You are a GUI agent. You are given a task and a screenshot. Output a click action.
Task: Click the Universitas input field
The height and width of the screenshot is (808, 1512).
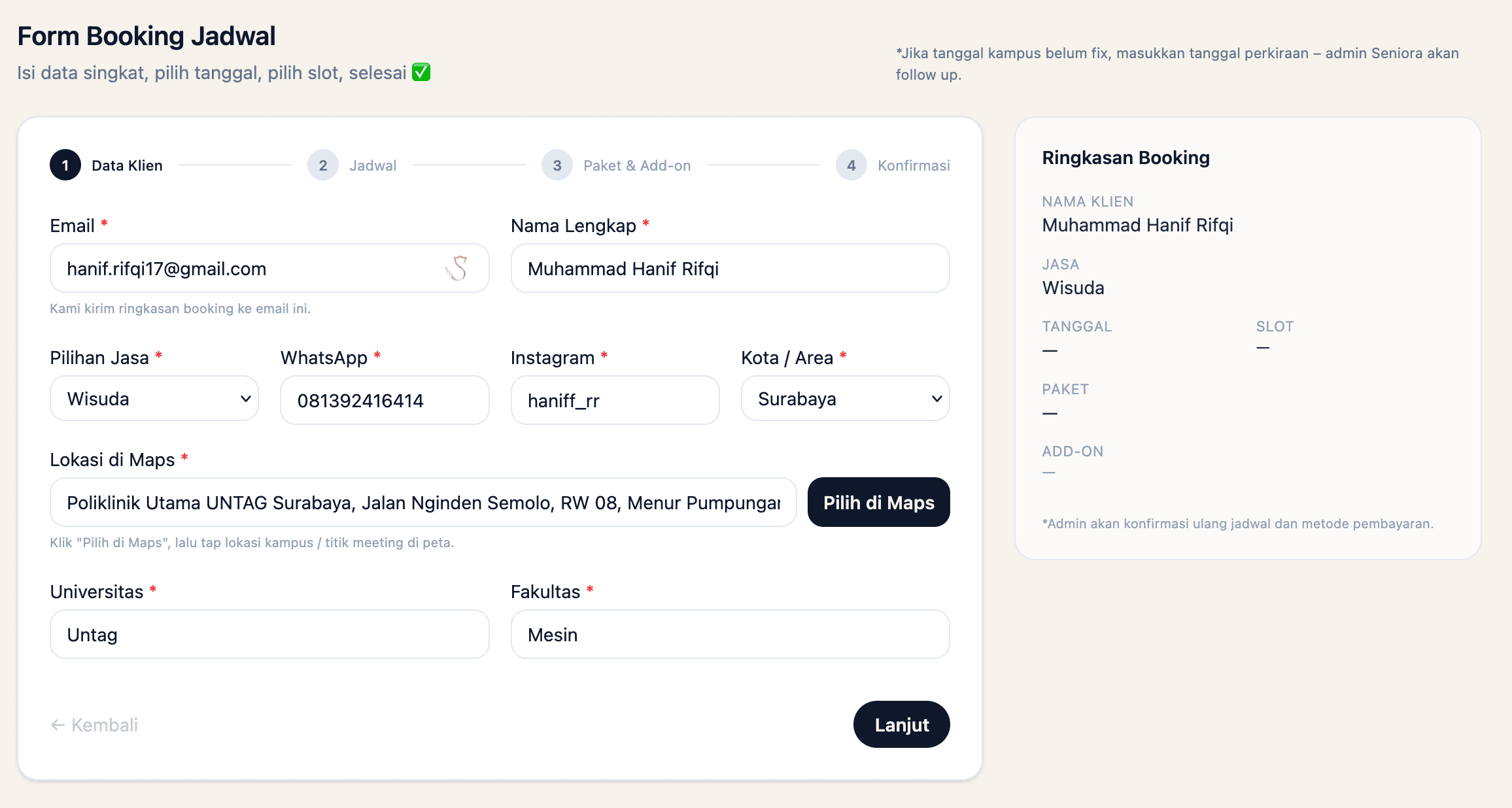tap(269, 635)
